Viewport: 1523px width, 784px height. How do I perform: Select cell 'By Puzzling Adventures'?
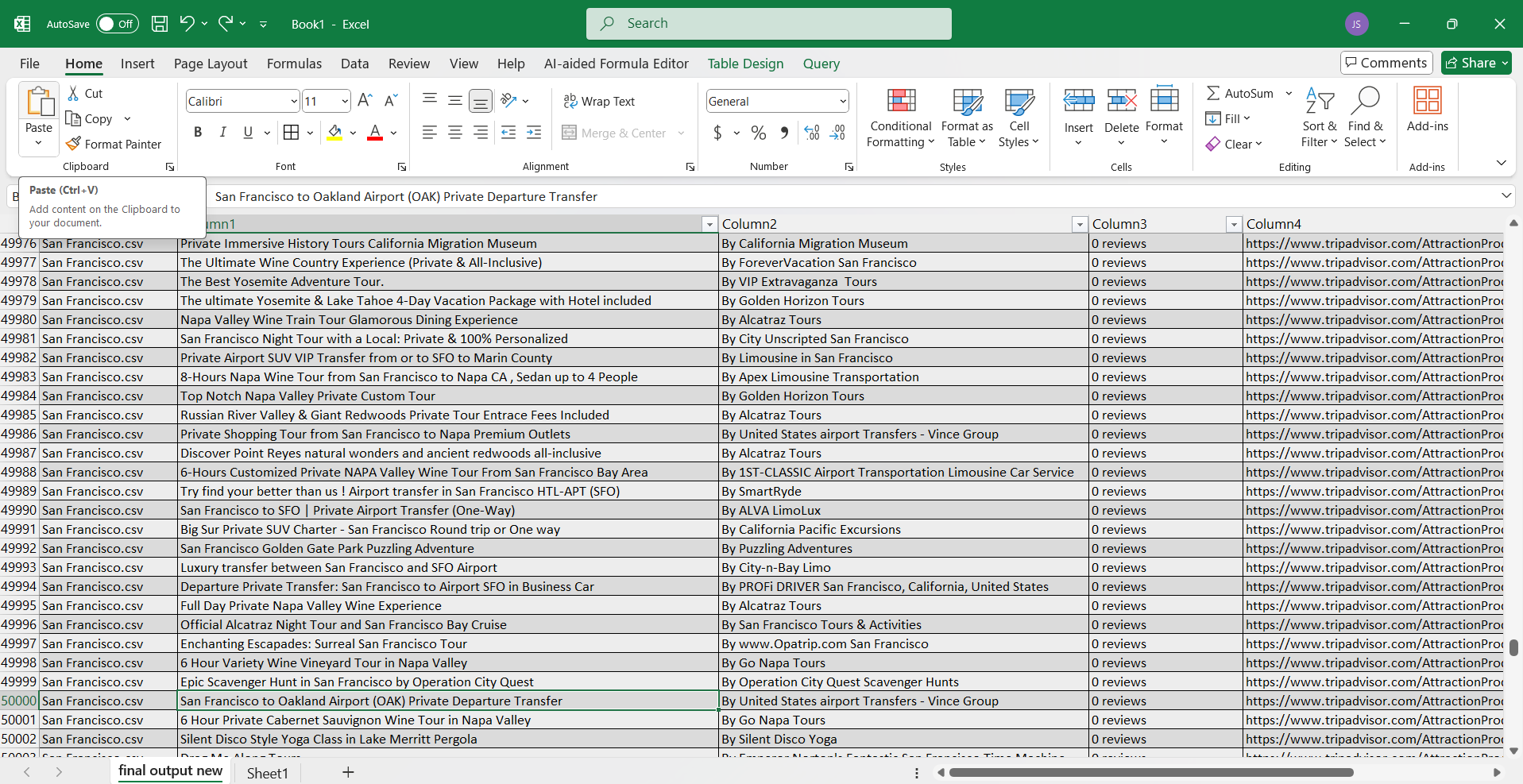click(903, 548)
